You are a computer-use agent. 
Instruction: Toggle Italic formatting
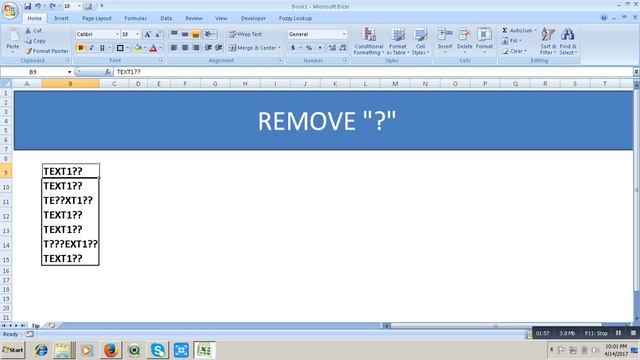[91, 48]
